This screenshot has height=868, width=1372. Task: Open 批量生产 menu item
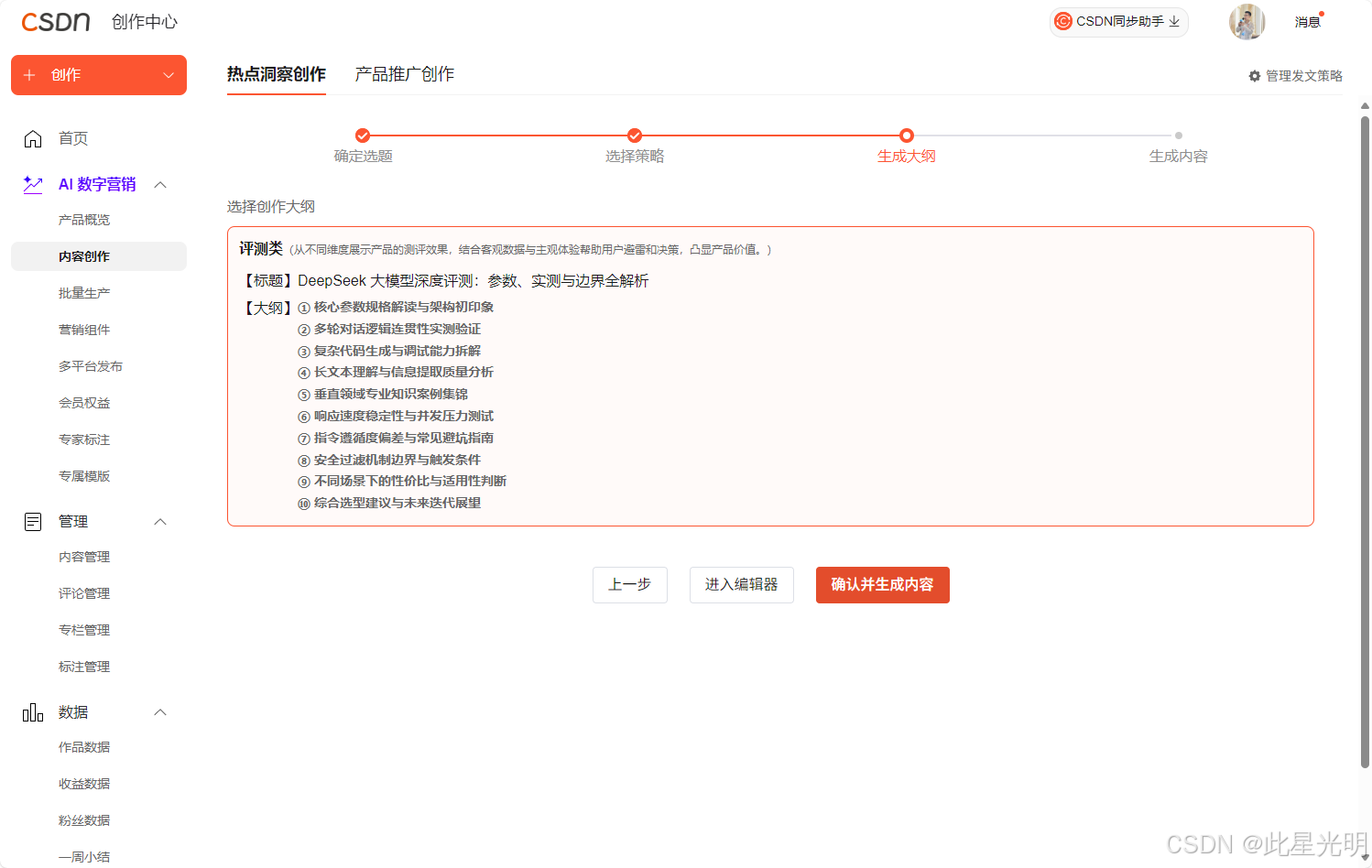(84, 293)
